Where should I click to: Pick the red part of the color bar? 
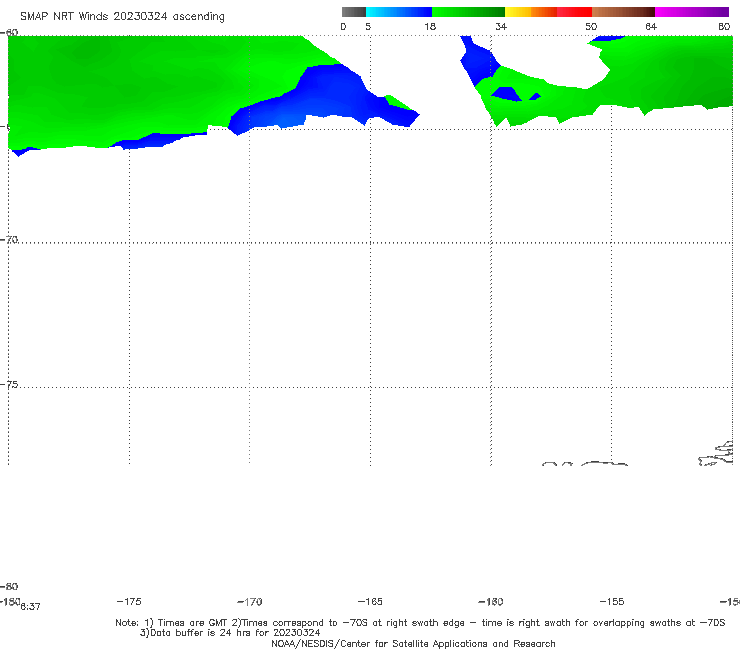coord(574,12)
